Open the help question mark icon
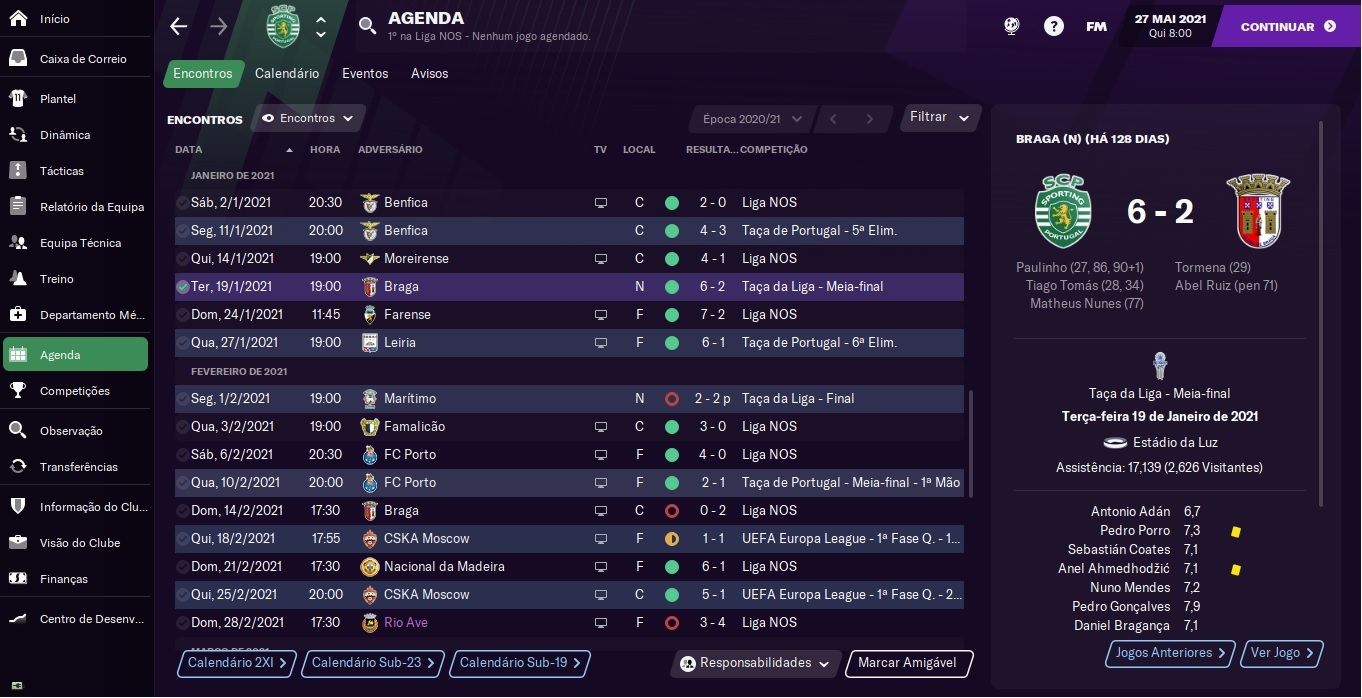The image size is (1362, 698). click(x=1054, y=27)
